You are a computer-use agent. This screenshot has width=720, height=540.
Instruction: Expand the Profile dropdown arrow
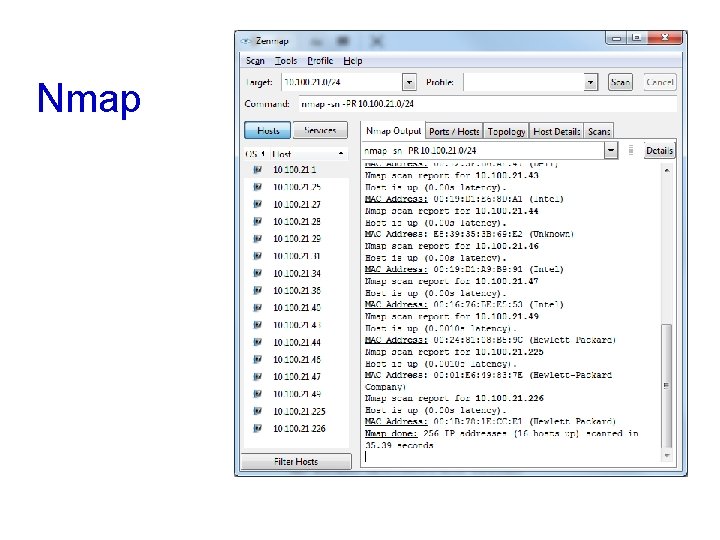591,83
